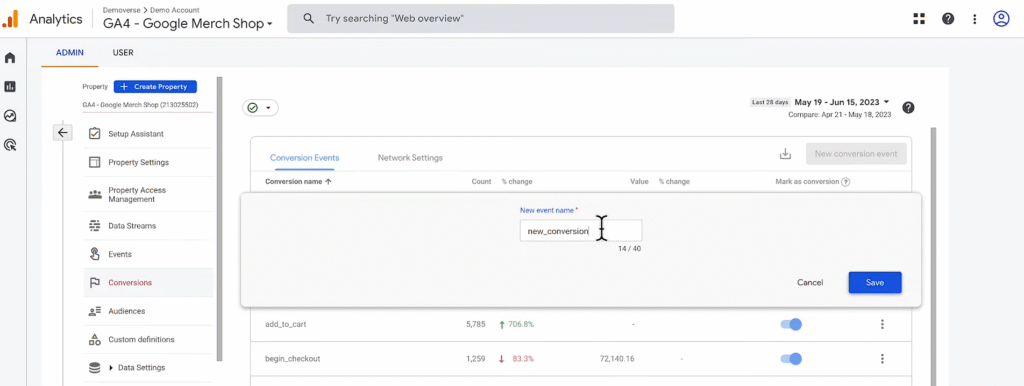Click the Value column header
The width and height of the screenshot is (1024, 386).
click(639, 182)
